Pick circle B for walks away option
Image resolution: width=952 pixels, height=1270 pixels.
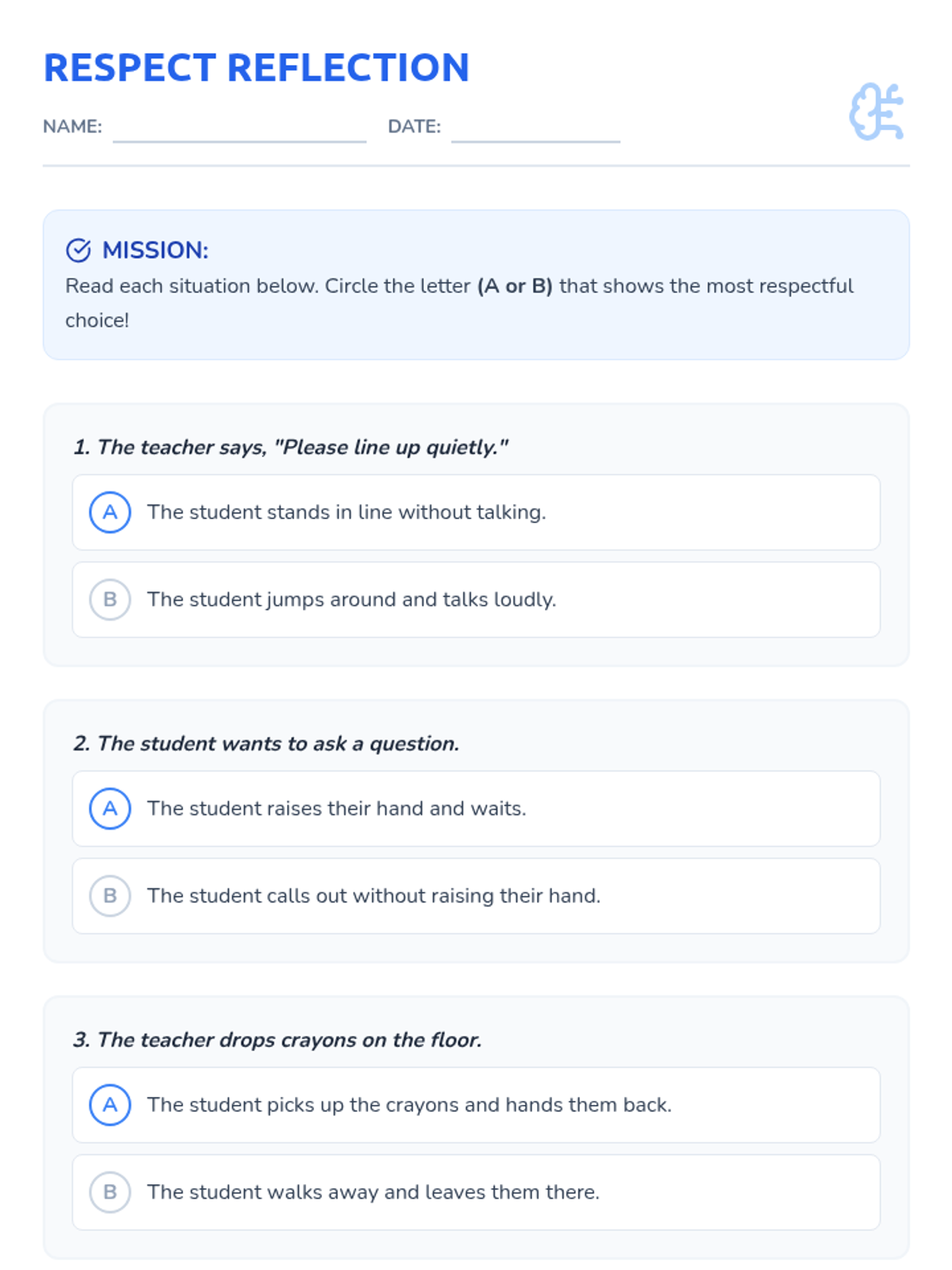coord(110,1191)
